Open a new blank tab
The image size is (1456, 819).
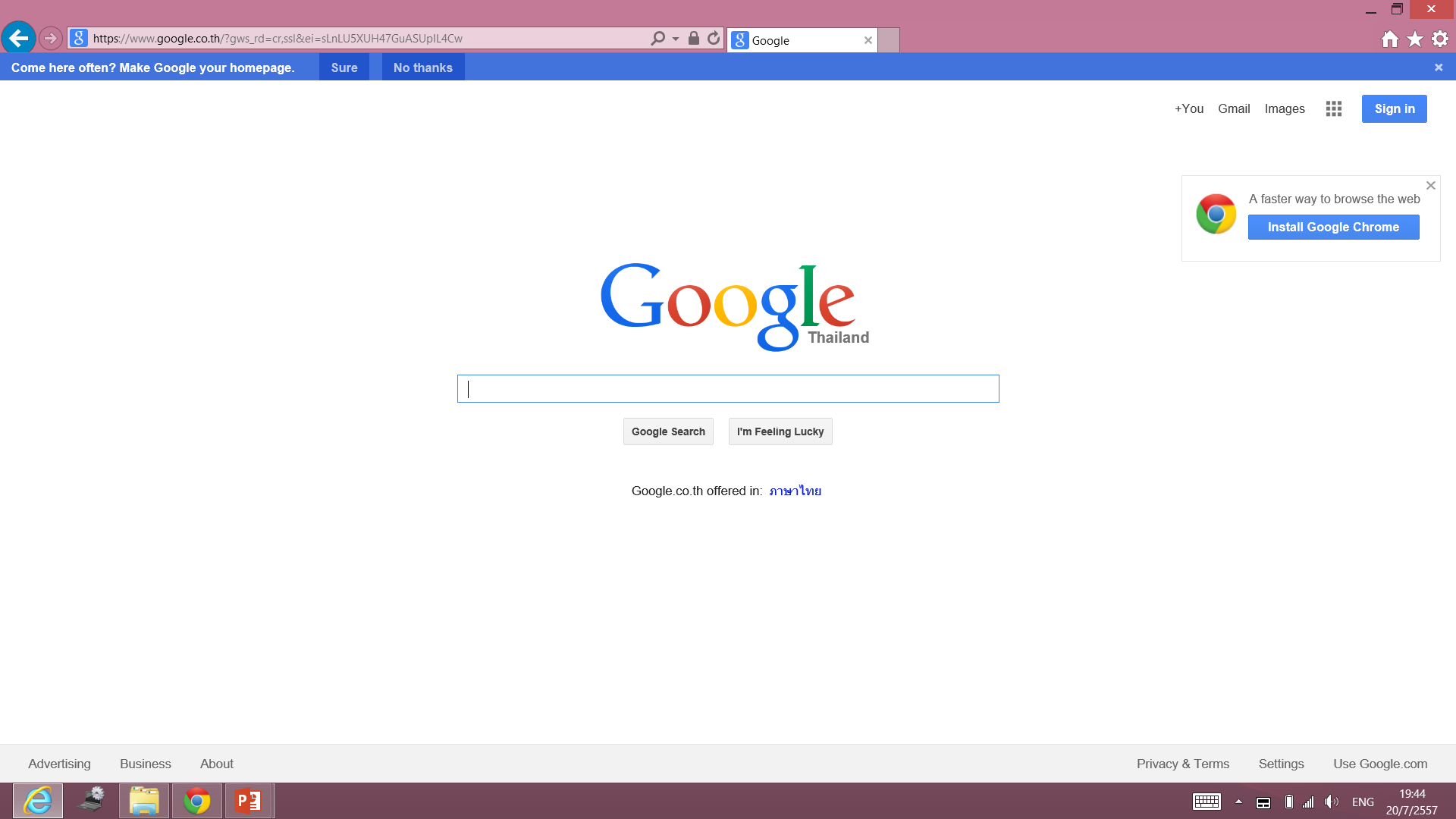click(889, 40)
